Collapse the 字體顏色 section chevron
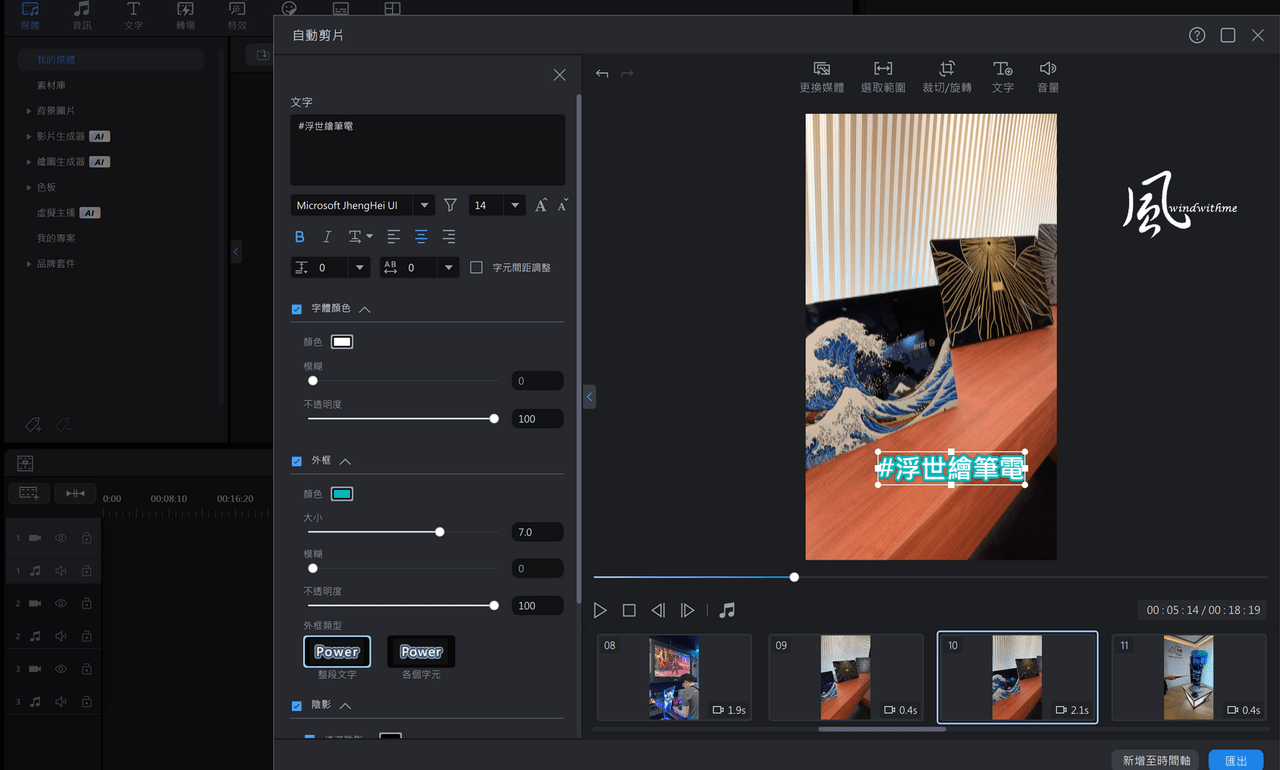 365,309
